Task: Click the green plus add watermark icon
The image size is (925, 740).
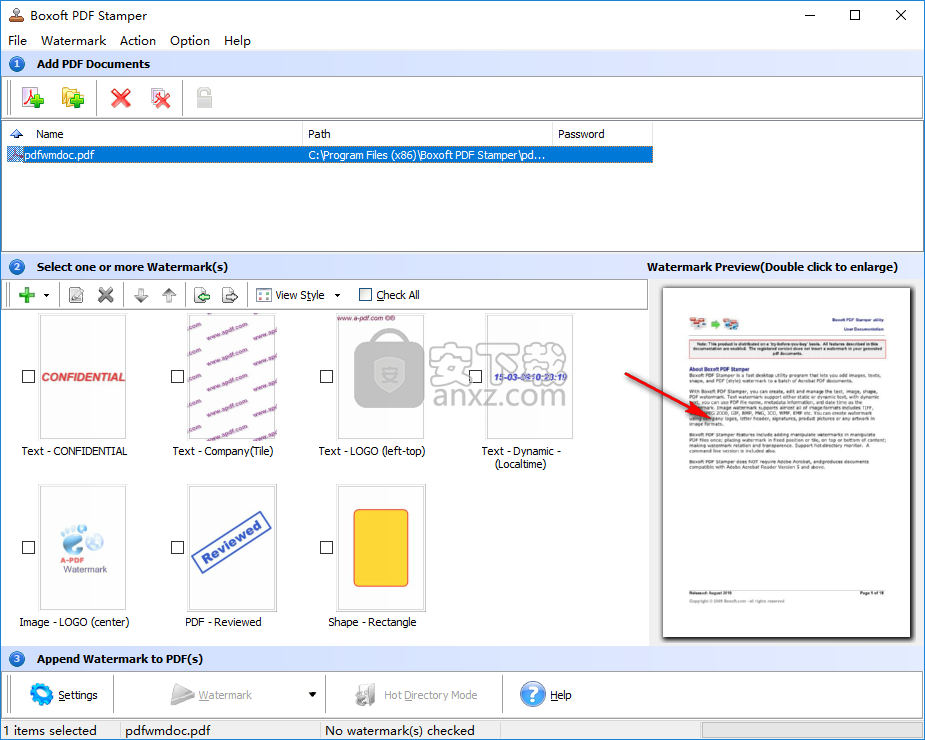Action: 27,295
